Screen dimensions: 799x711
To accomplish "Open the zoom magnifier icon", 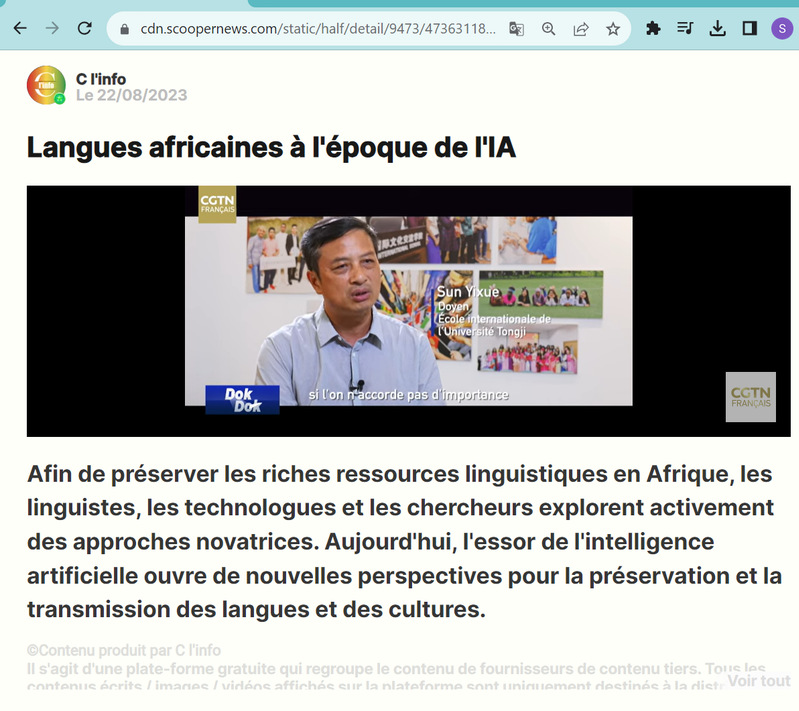I will [548, 29].
